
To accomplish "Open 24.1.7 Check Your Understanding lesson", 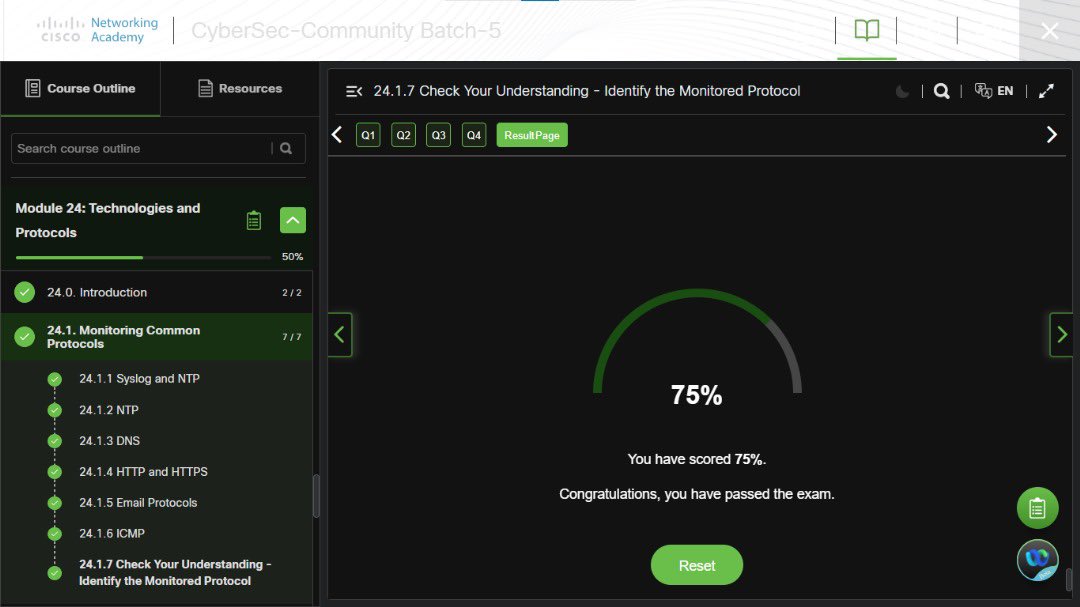I will [x=175, y=573].
